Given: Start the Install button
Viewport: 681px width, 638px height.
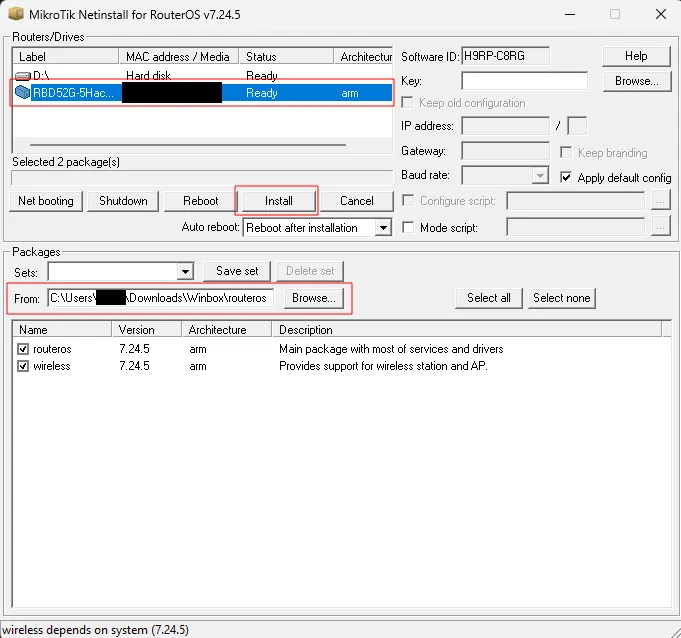Looking at the screenshot, I should (278, 201).
